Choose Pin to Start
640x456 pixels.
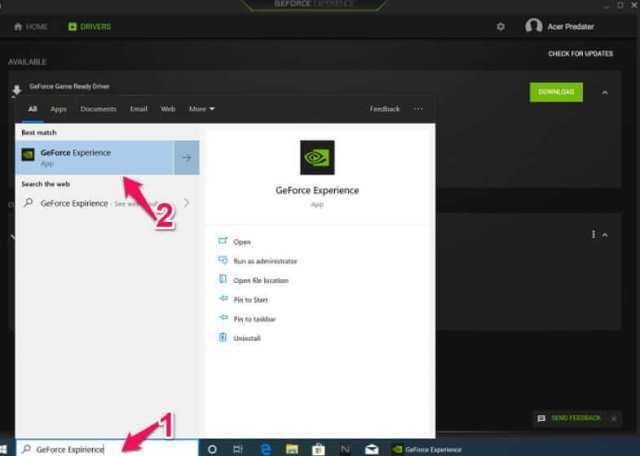pos(251,300)
